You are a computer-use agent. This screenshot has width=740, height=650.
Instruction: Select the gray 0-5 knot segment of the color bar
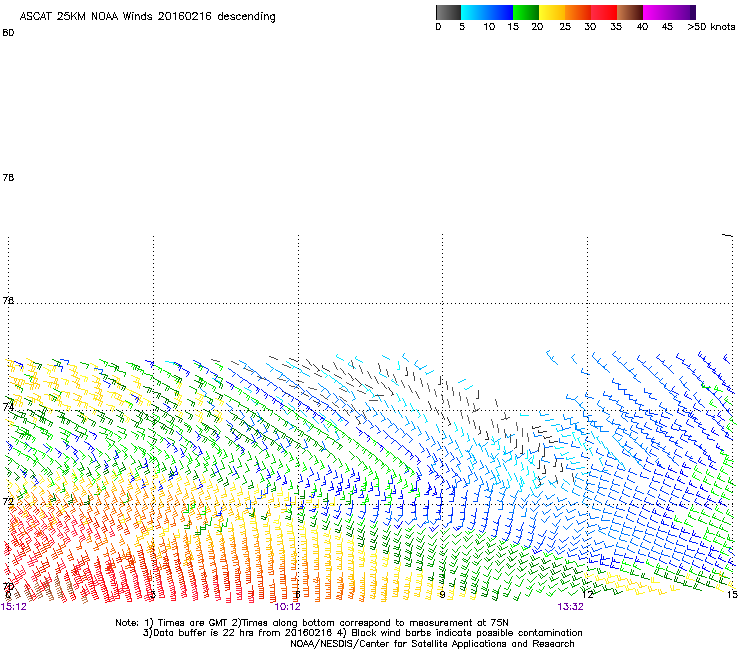click(x=448, y=12)
